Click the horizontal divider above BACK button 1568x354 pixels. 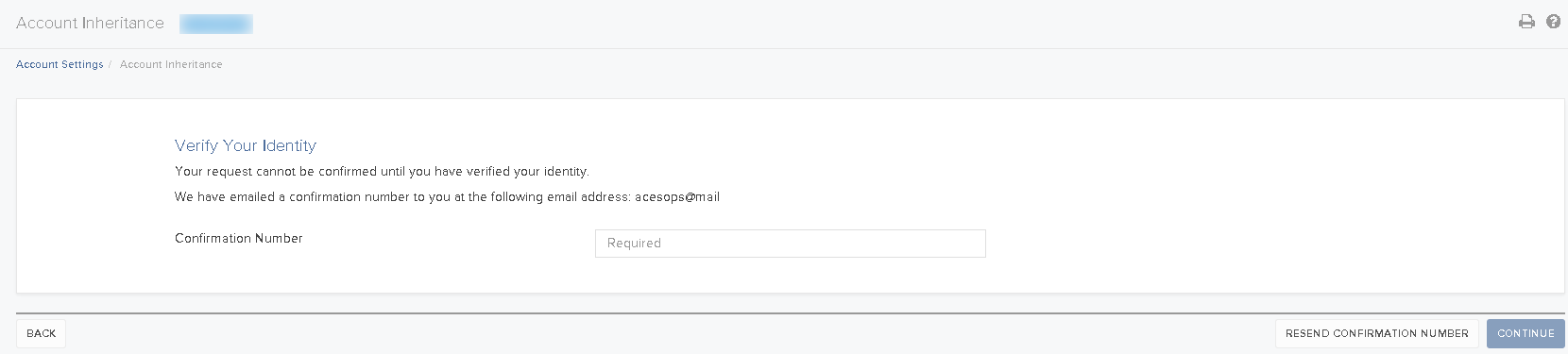point(791,312)
